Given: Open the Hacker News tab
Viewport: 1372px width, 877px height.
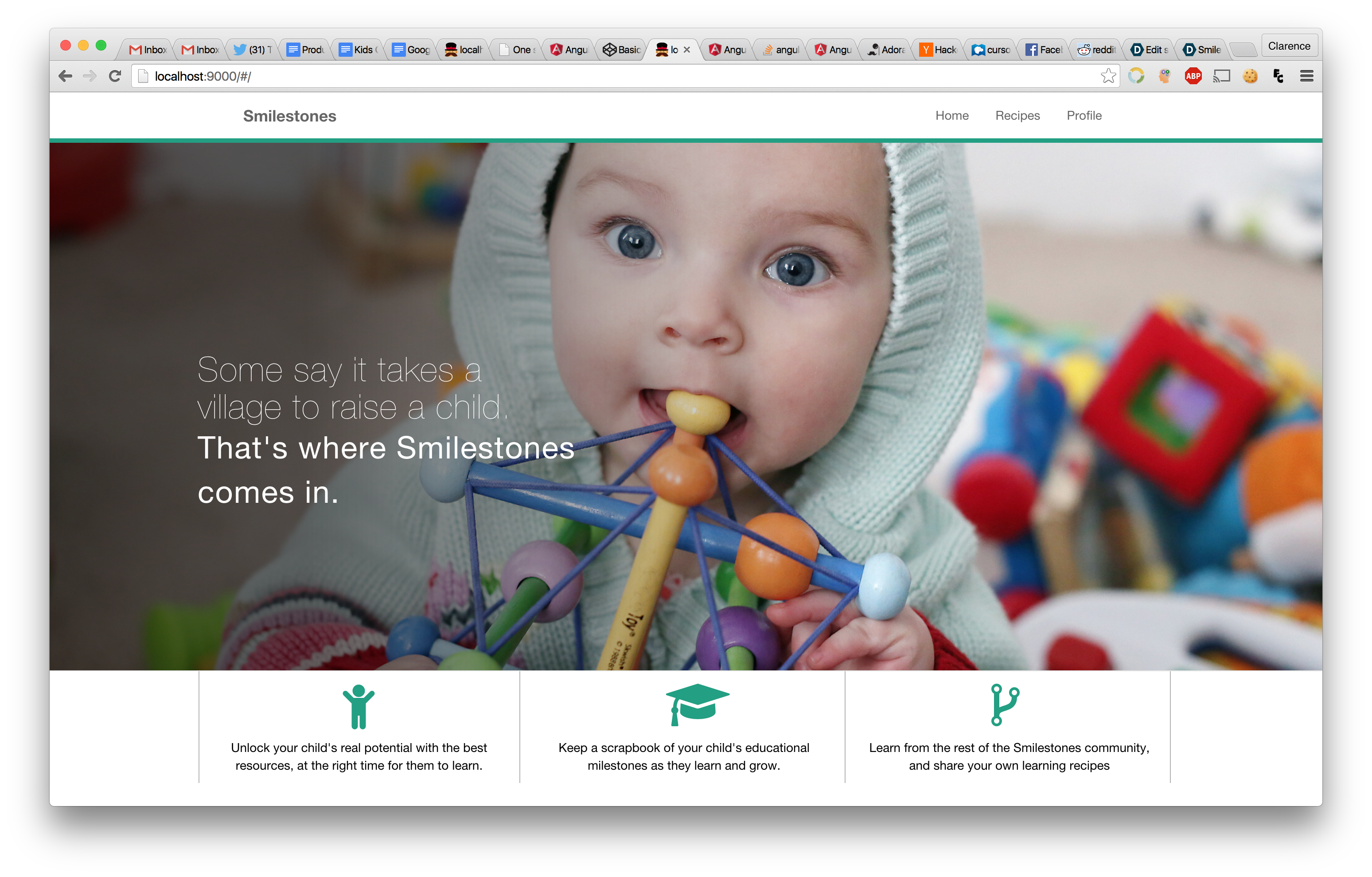Looking at the screenshot, I should (939, 50).
